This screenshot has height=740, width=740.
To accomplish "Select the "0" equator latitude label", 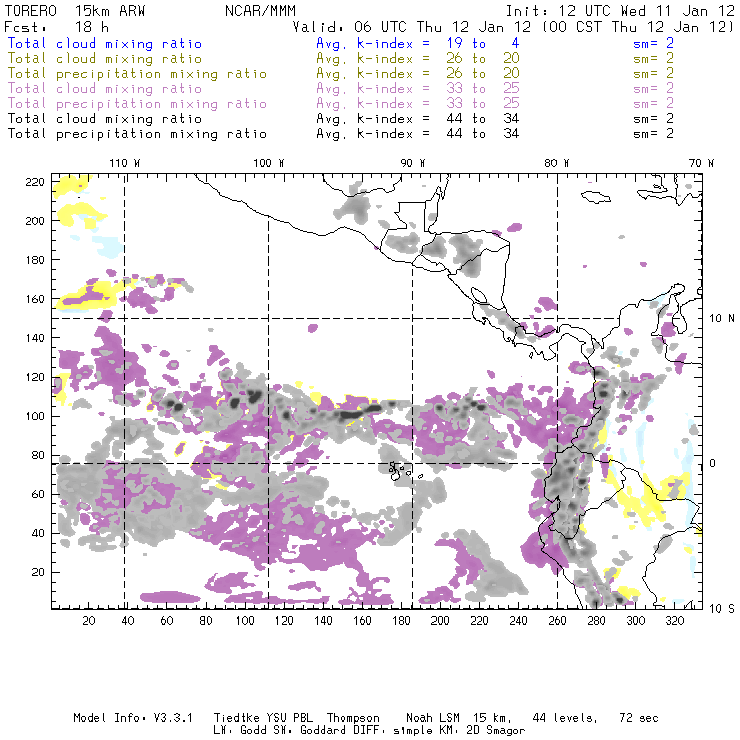I will pyautogui.click(x=713, y=463).
